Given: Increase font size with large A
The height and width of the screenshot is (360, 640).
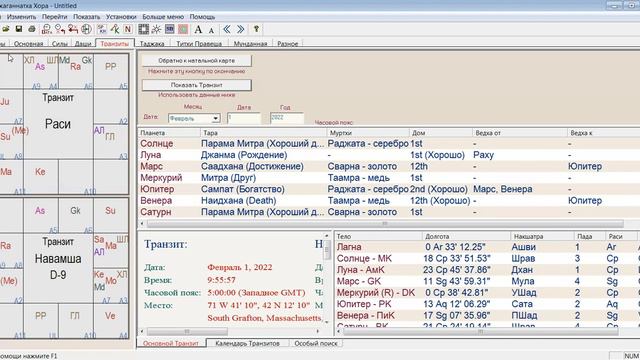Looking at the screenshot, I should (x=198, y=29).
